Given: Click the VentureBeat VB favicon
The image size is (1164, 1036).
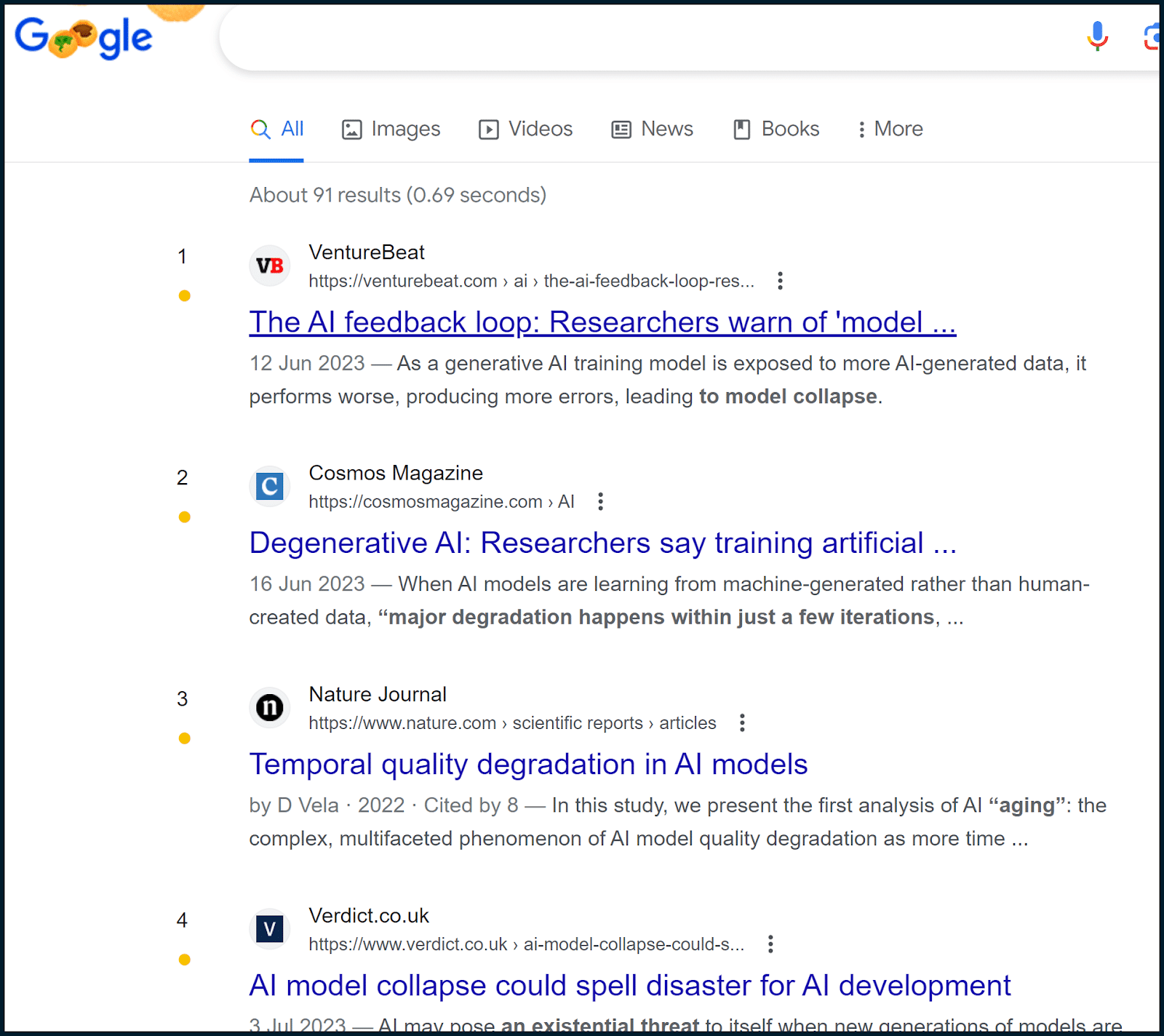Looking at the screenshot, I should [270, 266].
